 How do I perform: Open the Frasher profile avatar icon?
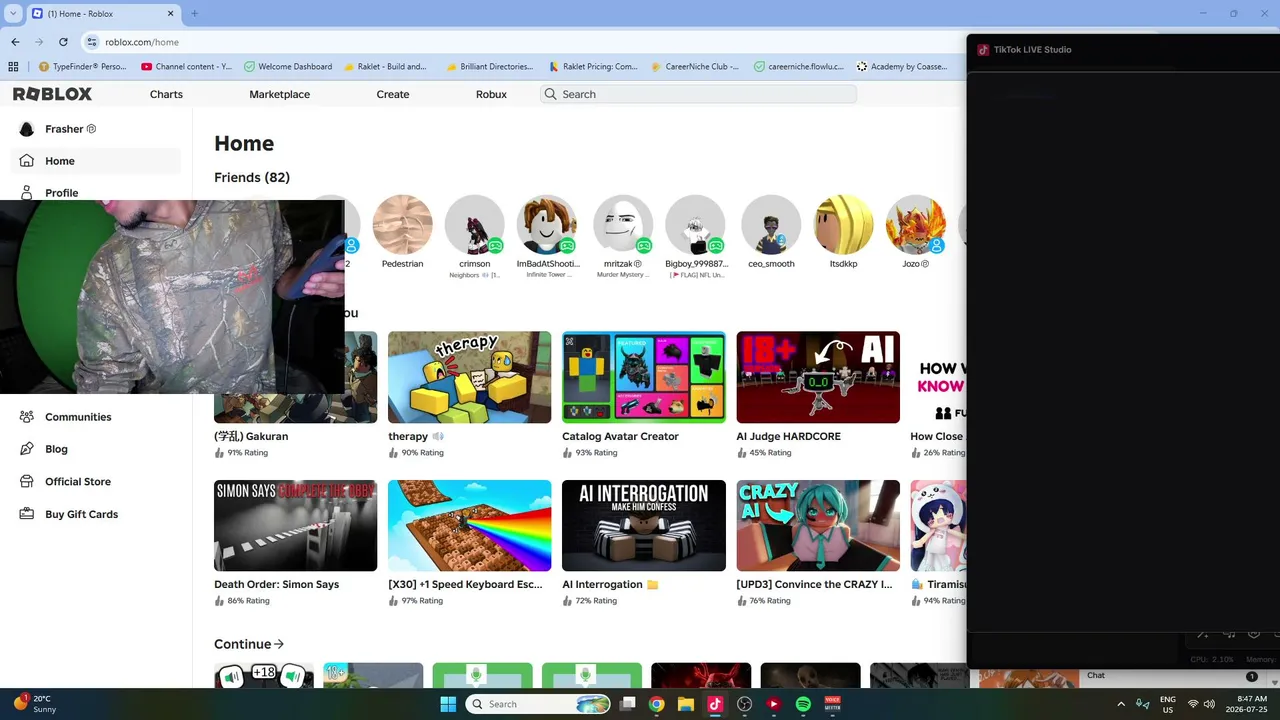[27, 129]
